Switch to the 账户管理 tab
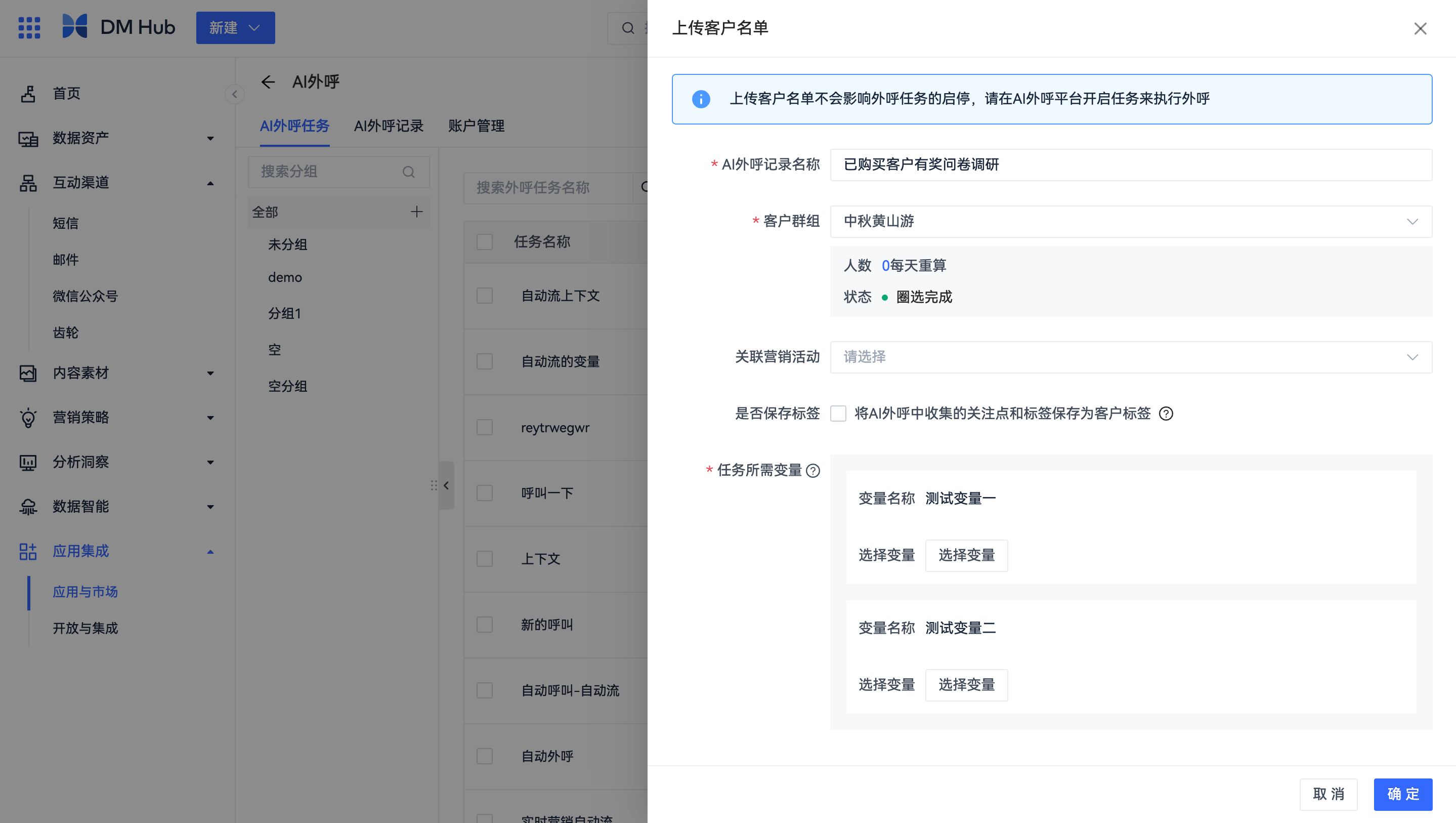The image size is (1456, 823). point(477,126)
